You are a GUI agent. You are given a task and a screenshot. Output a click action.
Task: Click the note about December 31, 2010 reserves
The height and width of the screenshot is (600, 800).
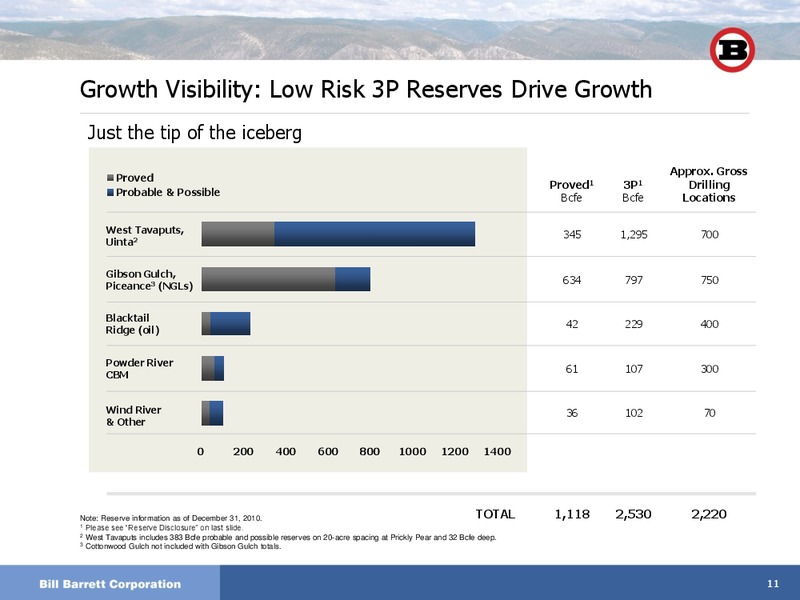[171, 518]
